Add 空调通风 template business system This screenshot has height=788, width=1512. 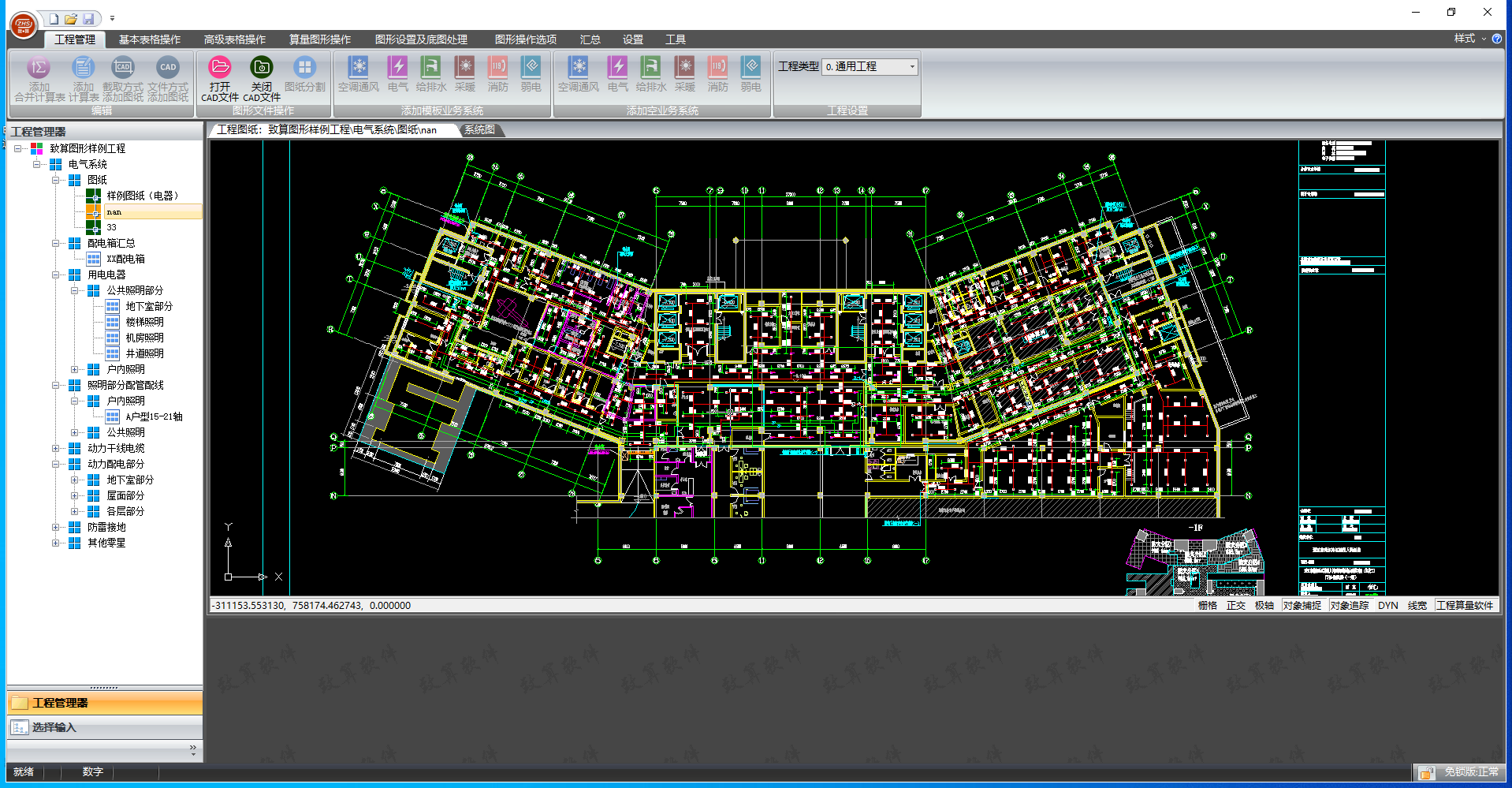click(359, 73)
